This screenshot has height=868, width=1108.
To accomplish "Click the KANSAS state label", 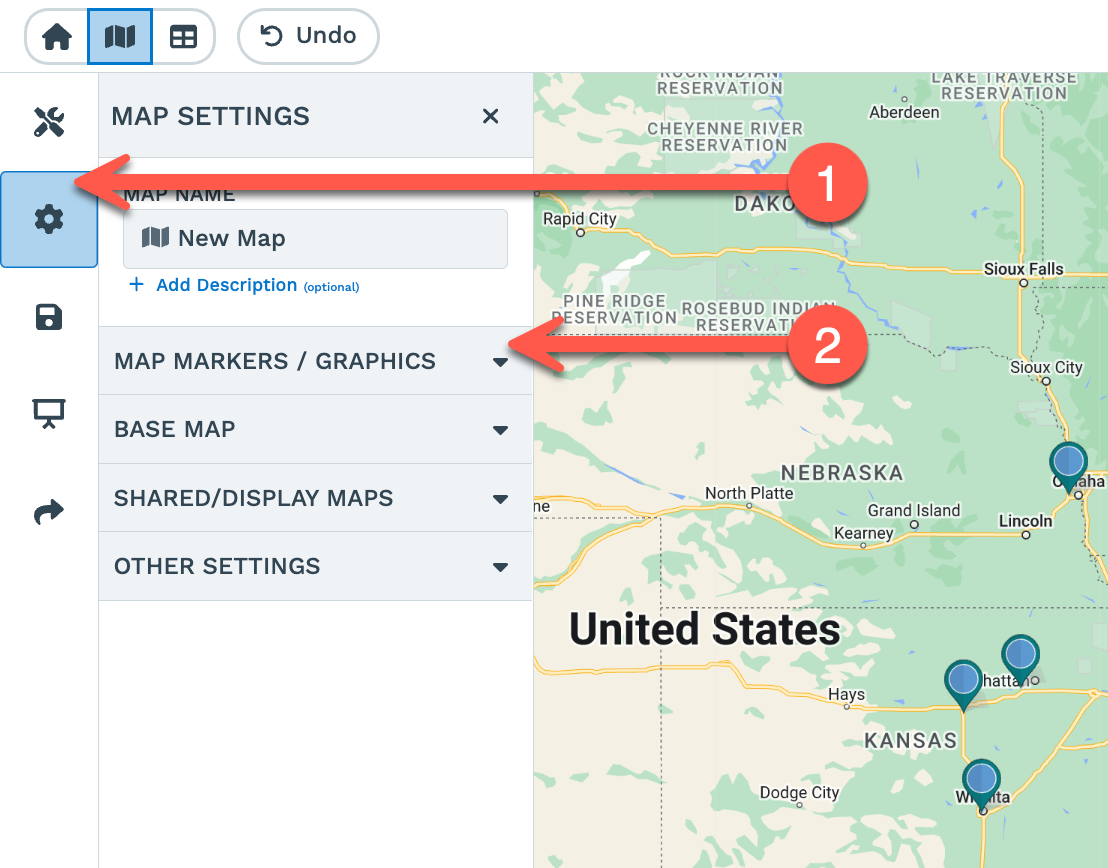I will click(x=910, y=741).
